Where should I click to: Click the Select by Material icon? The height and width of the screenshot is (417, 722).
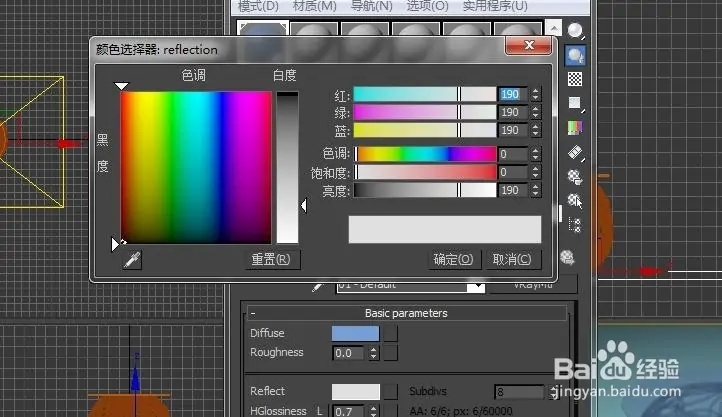pyautogui.click(x=575, y=201)
